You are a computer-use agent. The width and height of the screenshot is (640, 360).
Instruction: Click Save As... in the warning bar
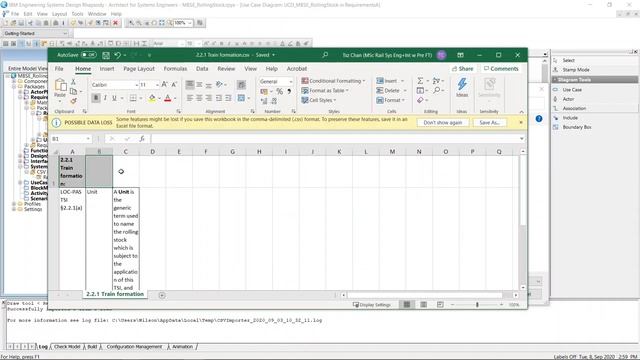pyautogui.click(x=489, y=122)
